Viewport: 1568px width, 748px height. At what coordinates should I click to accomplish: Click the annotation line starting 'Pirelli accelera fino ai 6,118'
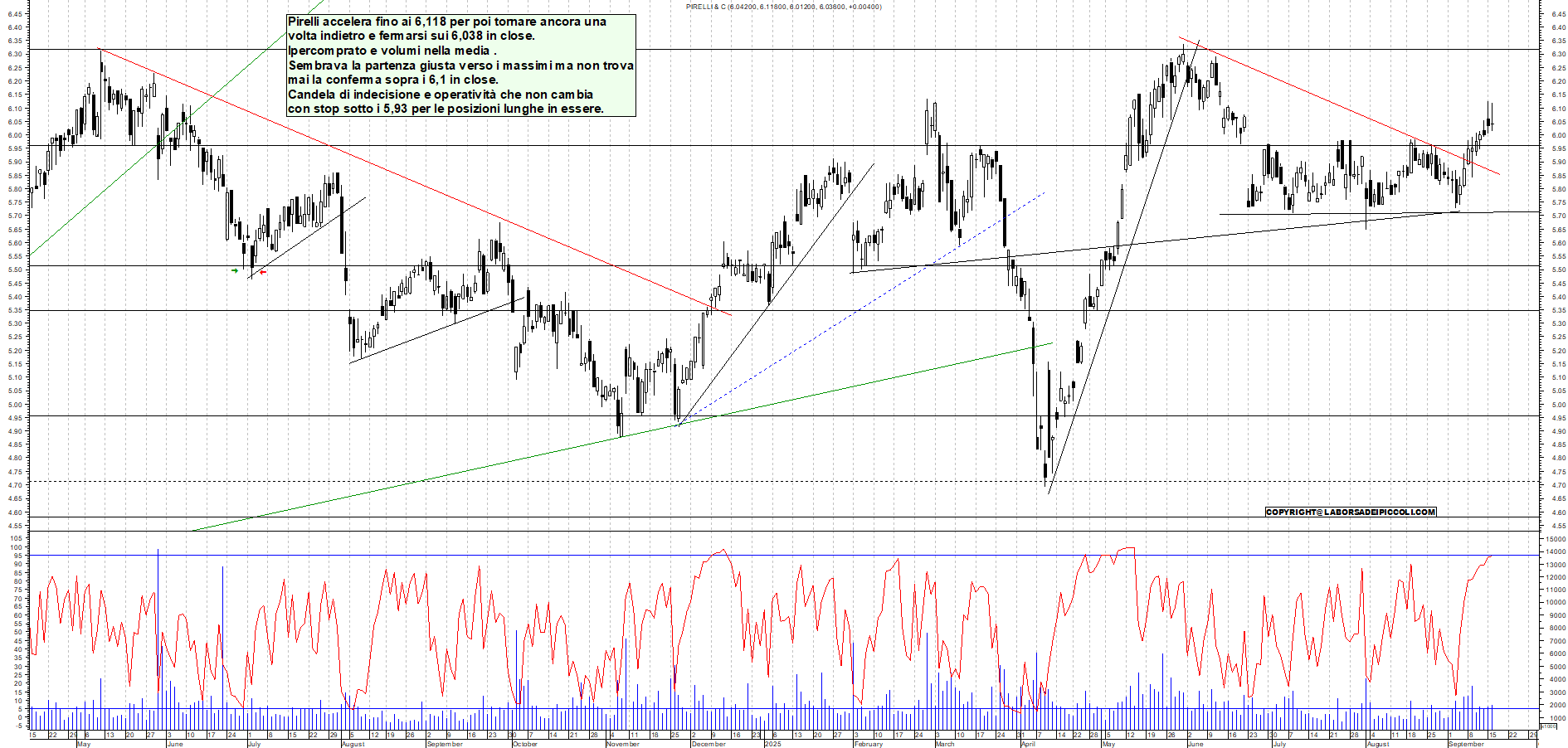447,22
